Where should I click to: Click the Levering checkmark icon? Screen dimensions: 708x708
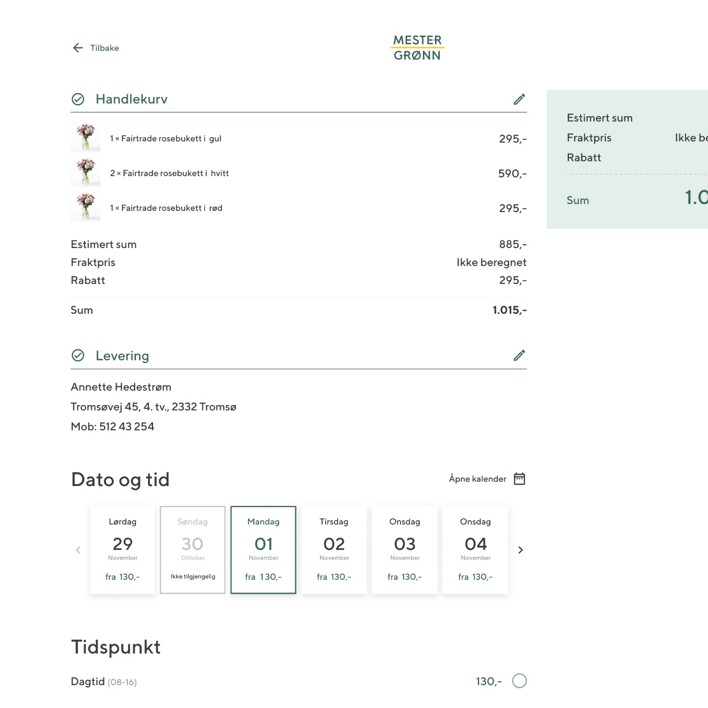(x=78, y=356)
